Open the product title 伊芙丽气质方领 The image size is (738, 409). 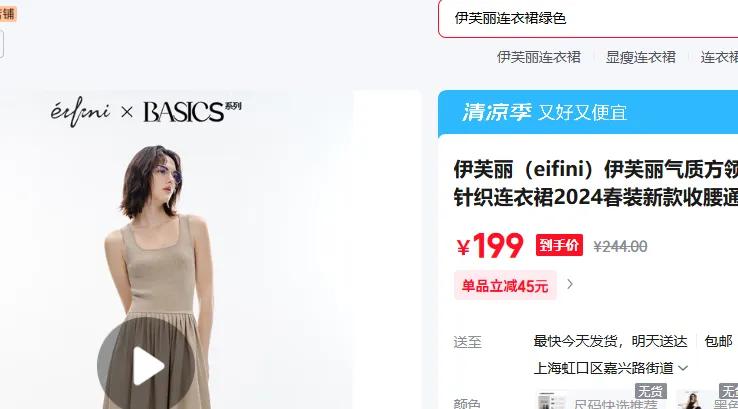[595, 183]
